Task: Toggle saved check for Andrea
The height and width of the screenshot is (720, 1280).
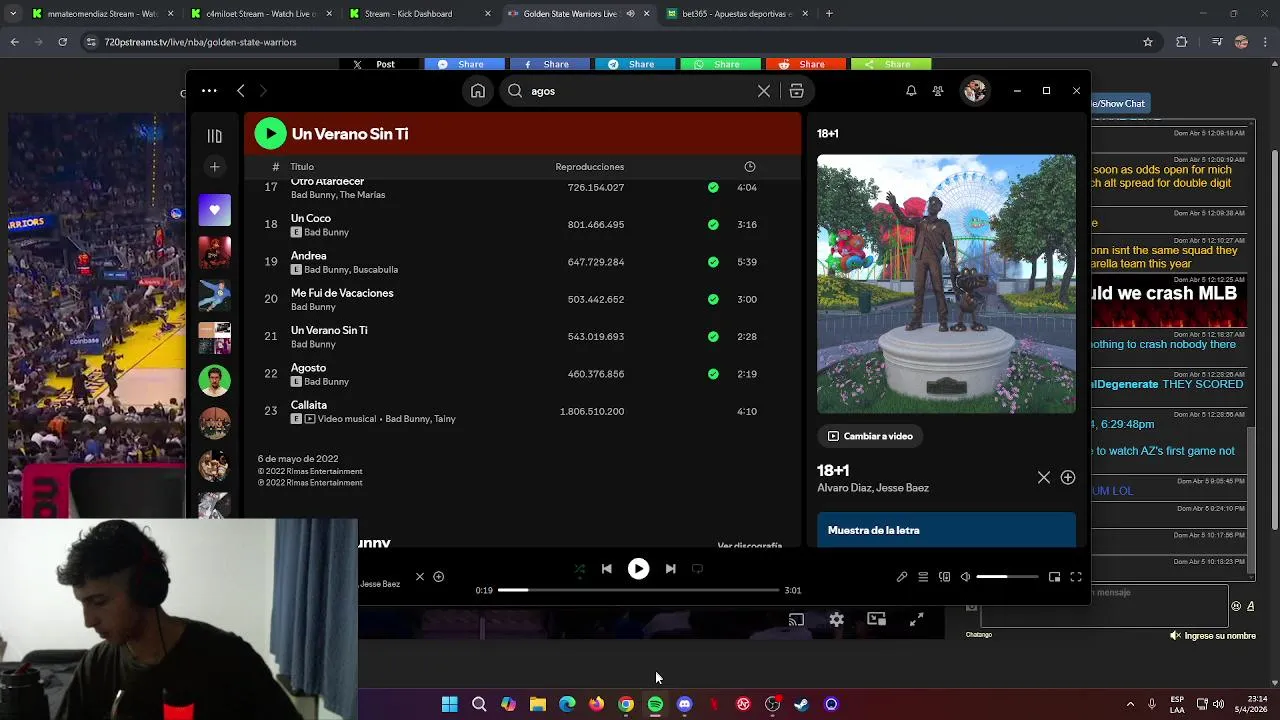Action: point(713,262)
